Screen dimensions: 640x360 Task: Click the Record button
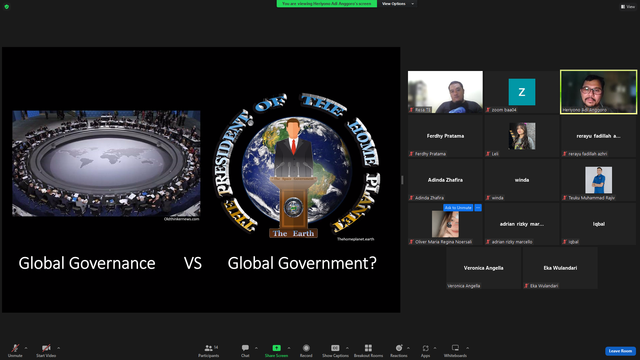pos(306,350)
